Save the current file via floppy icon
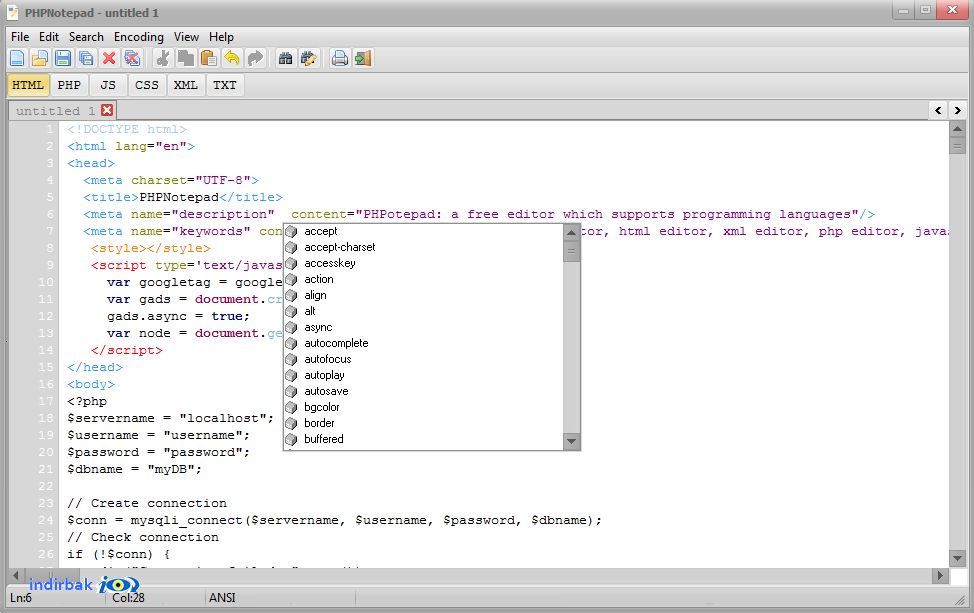 tap(63, 58)
